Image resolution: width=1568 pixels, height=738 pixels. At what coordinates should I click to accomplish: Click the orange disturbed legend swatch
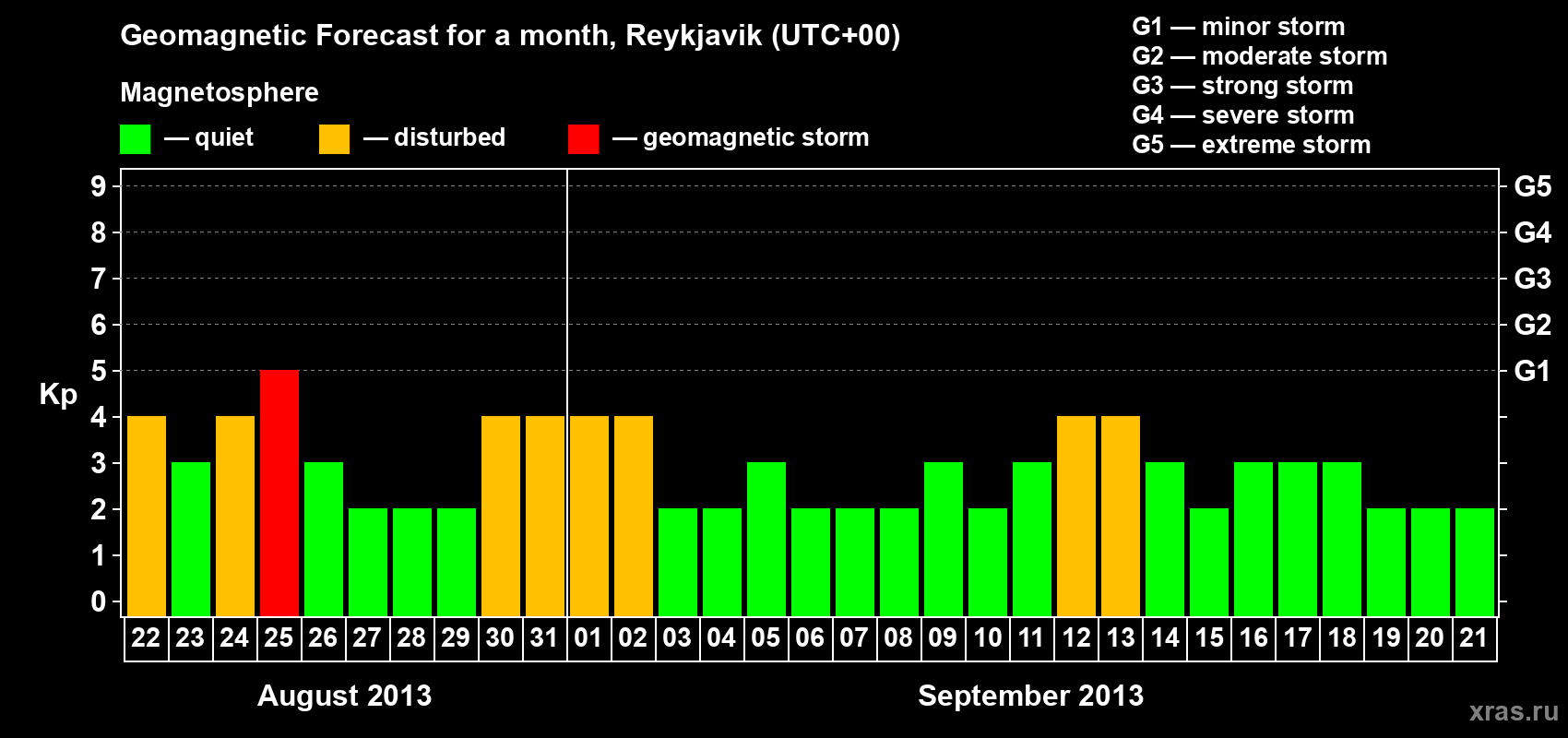(334, 139)
